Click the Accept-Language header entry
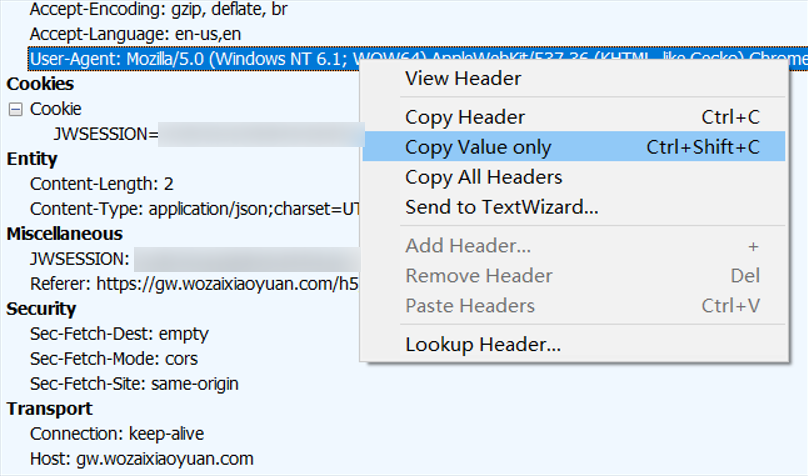The image size is (808, 476). (x=135, y=34)
